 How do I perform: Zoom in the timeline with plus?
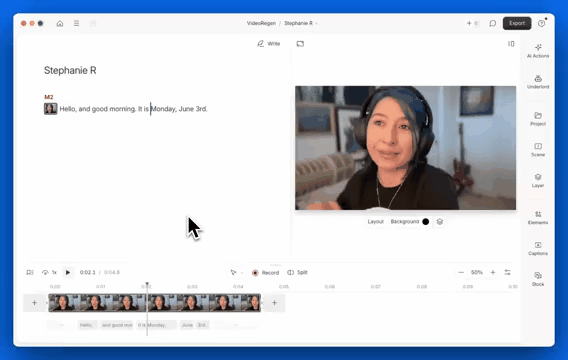click(493, 272)
